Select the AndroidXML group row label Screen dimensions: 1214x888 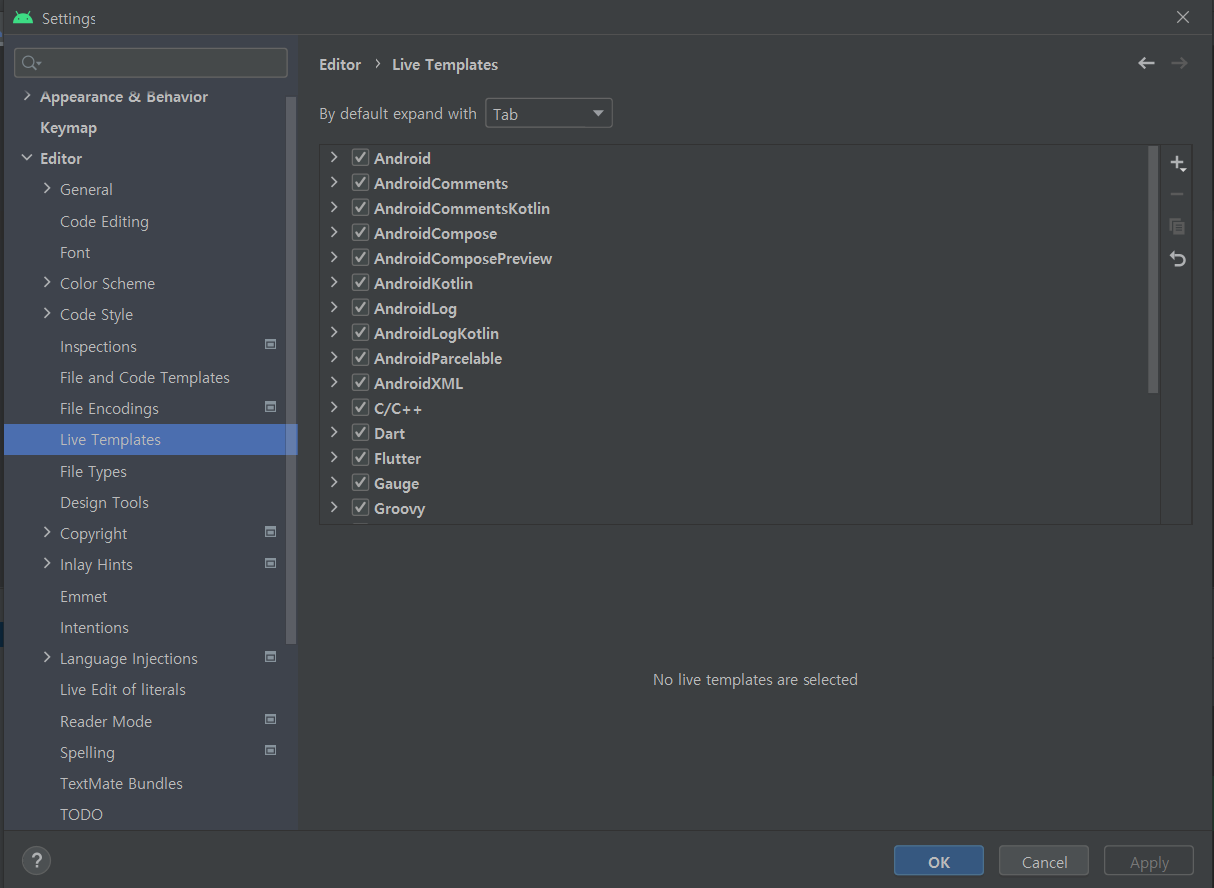[418, 383]
